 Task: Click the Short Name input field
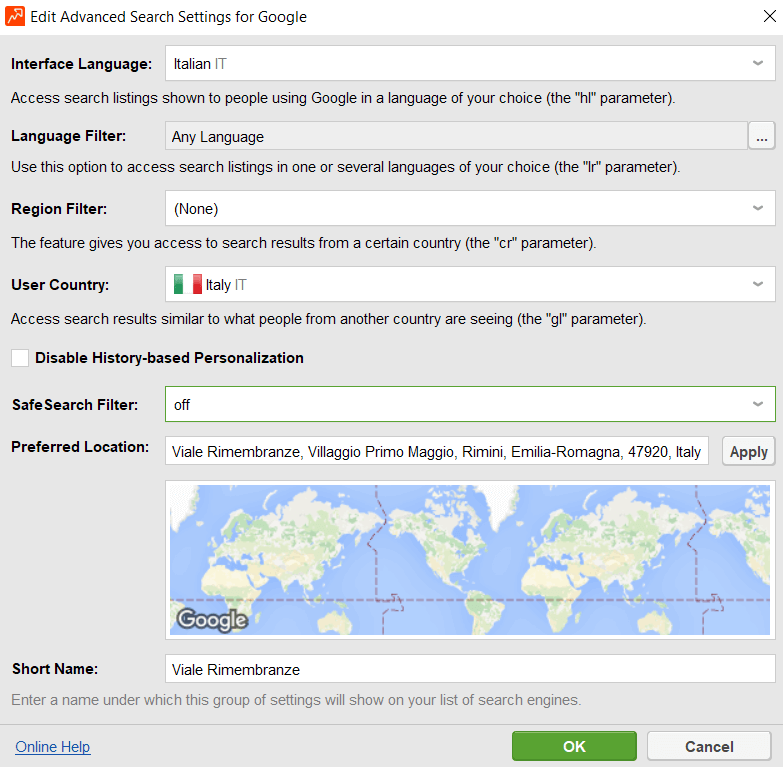[470, 669]
